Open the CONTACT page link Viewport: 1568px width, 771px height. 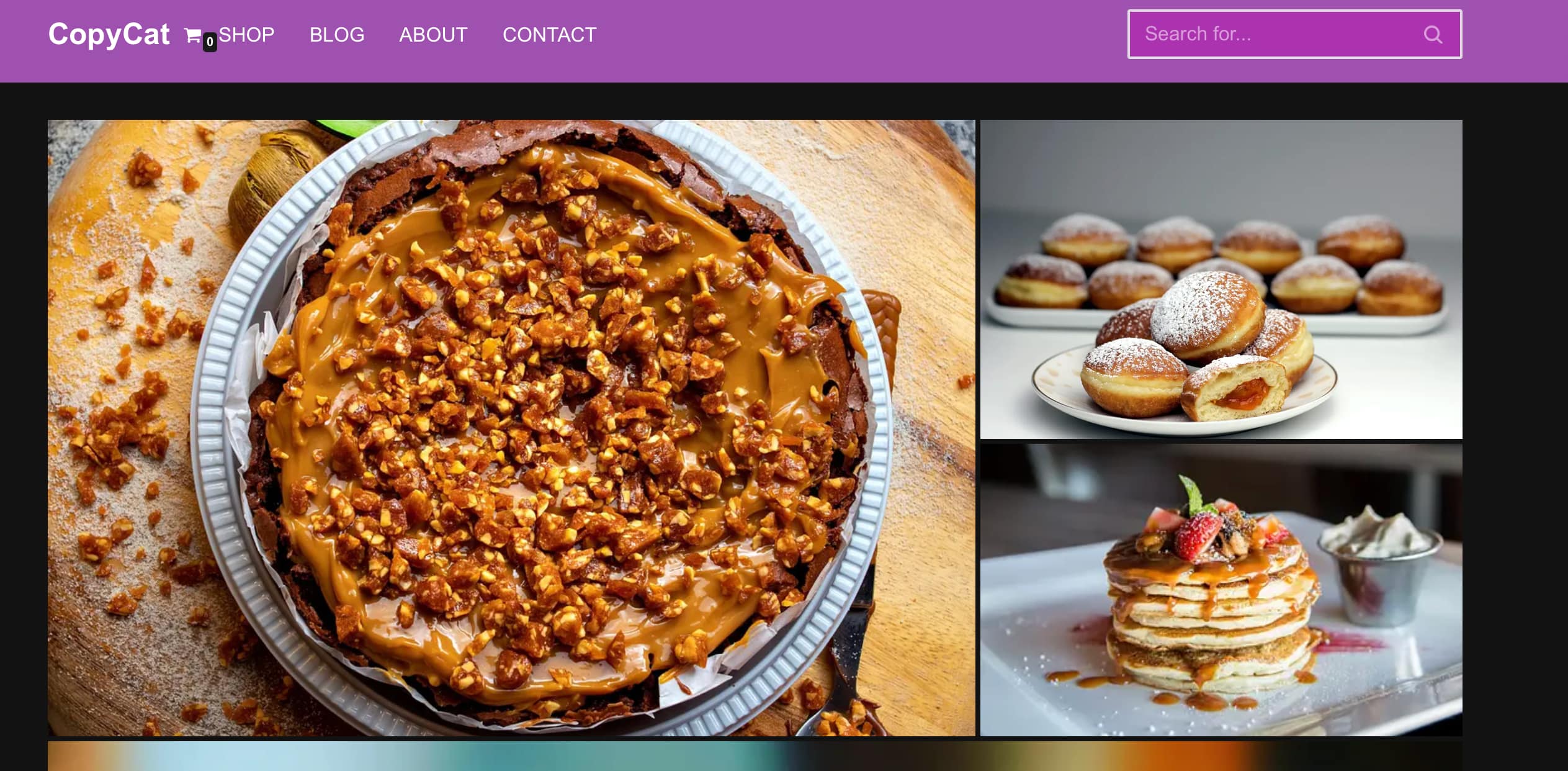pos(550,35)
